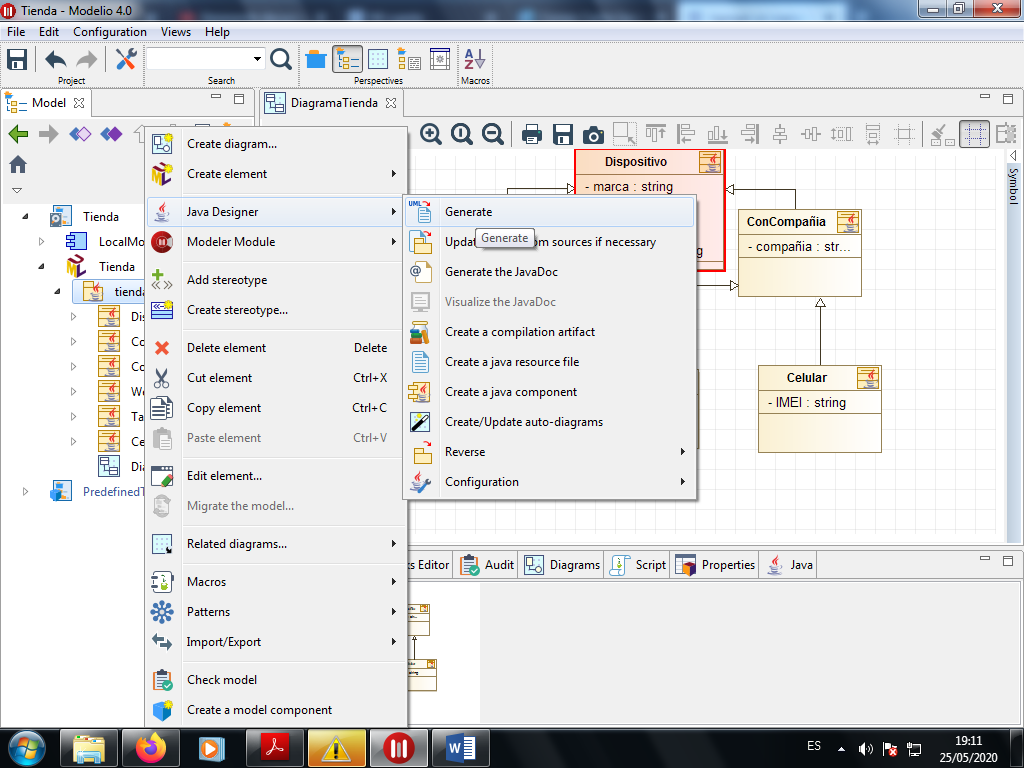The image size is (1024, 768).
Task: Click in the search input field
Action: click(199, 59)
